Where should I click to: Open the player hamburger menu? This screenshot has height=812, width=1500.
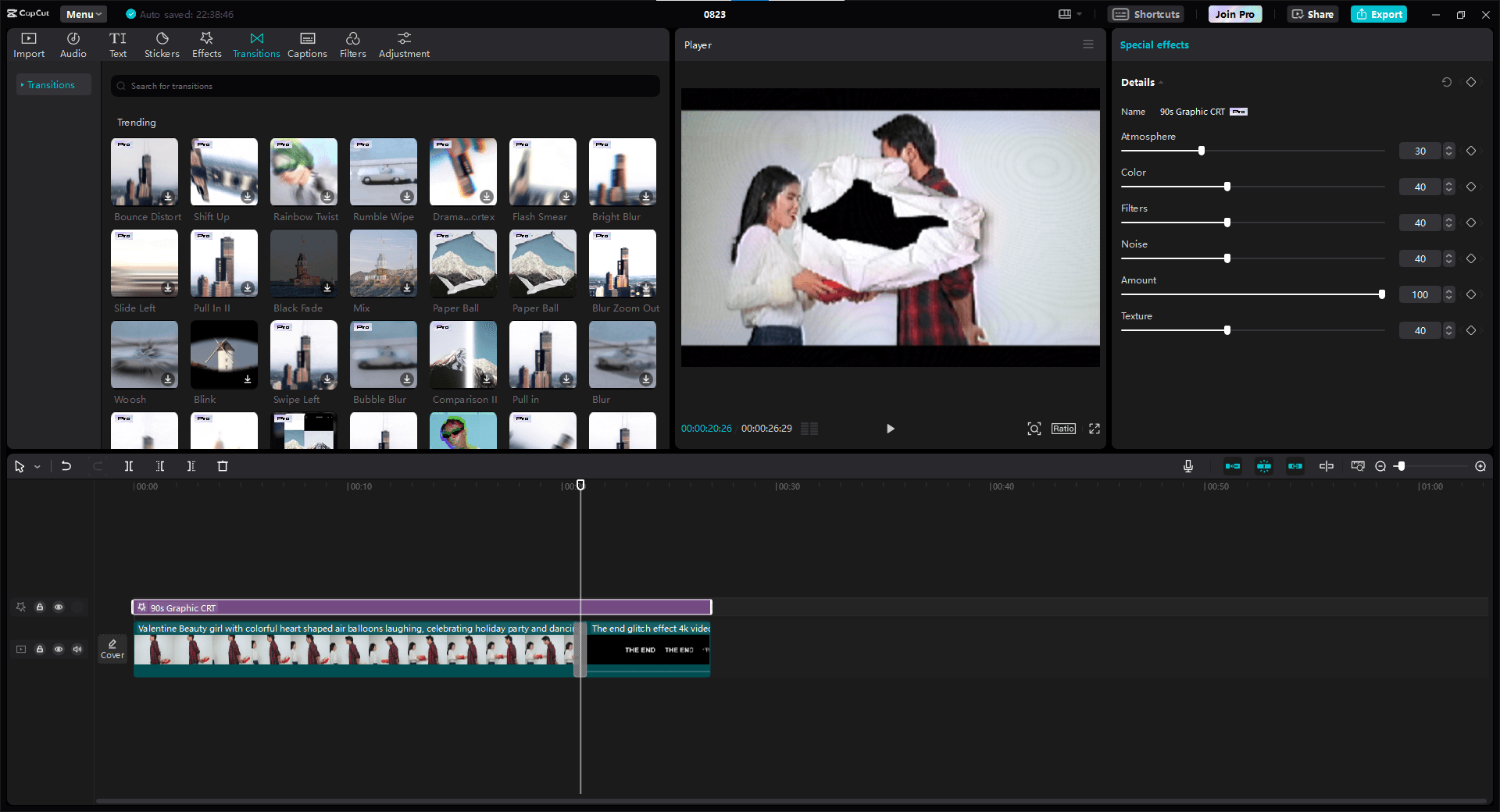click(1088, 45)
